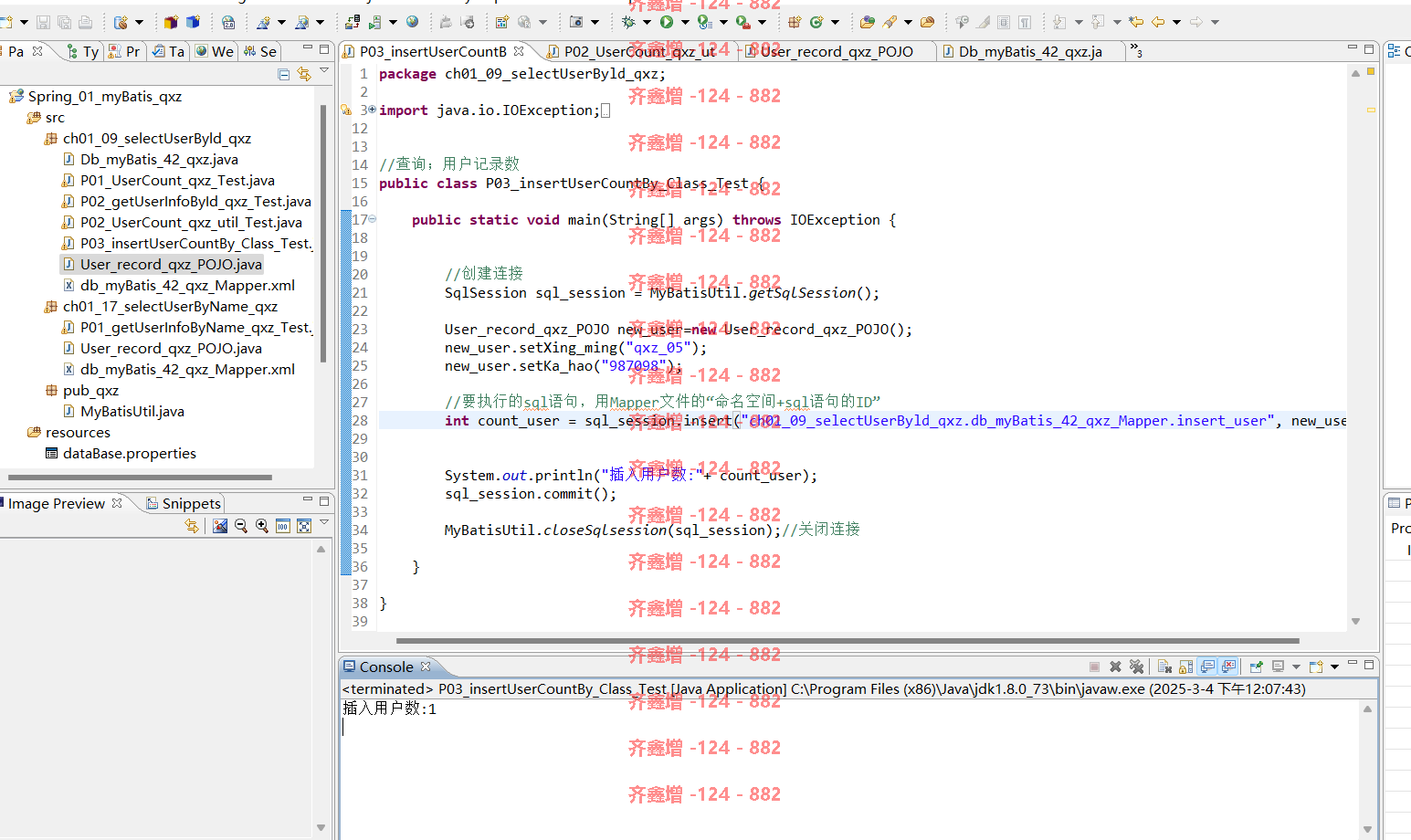Click Package Explorer horizontal scrollbar

click(140, 477)
